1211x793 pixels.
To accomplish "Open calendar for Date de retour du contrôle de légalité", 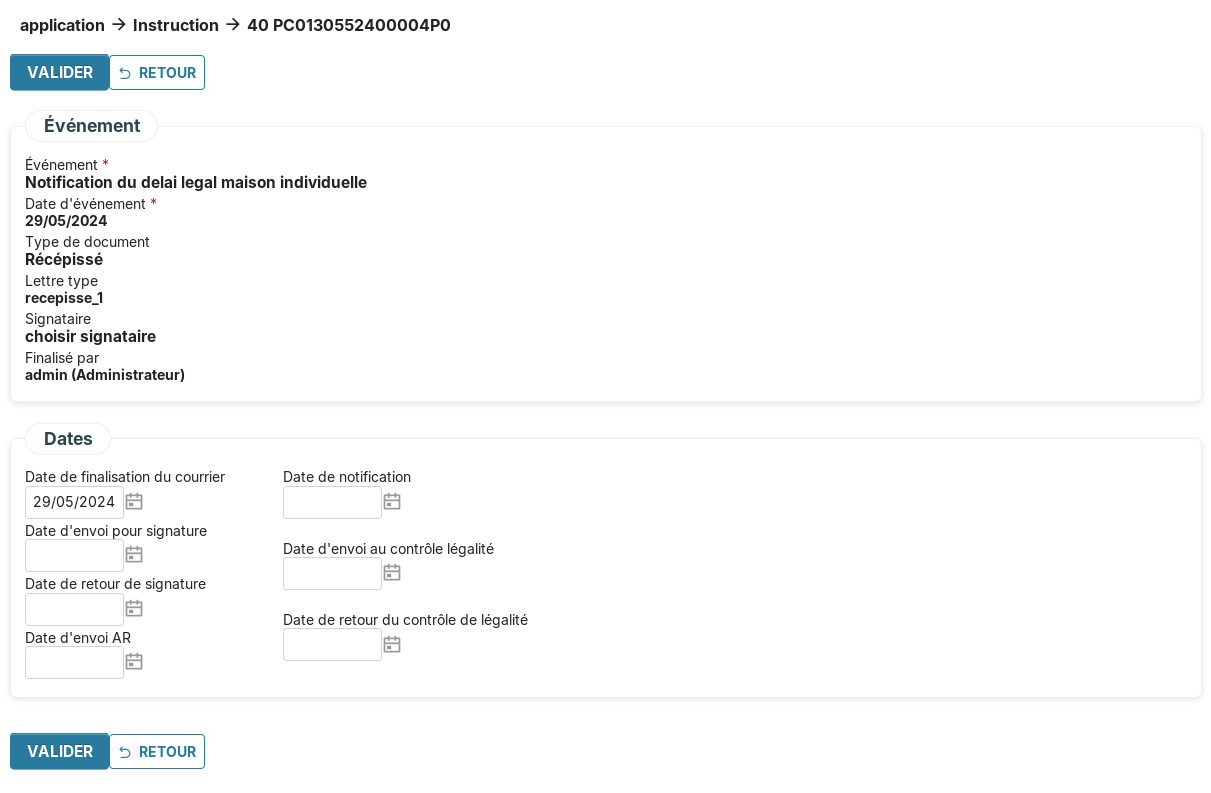I will (392, 644).
